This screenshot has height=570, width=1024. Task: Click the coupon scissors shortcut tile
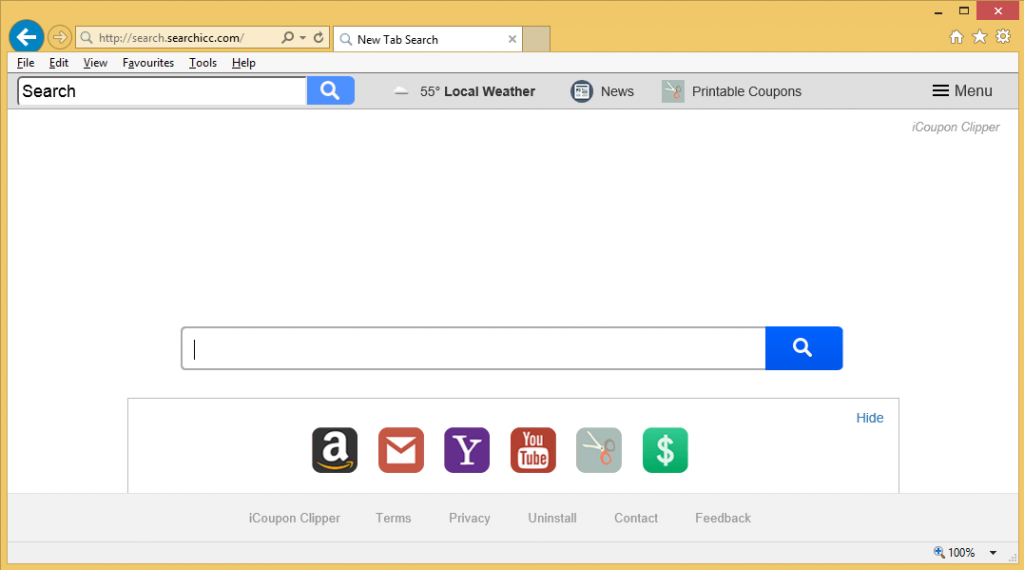coord(599,450)
